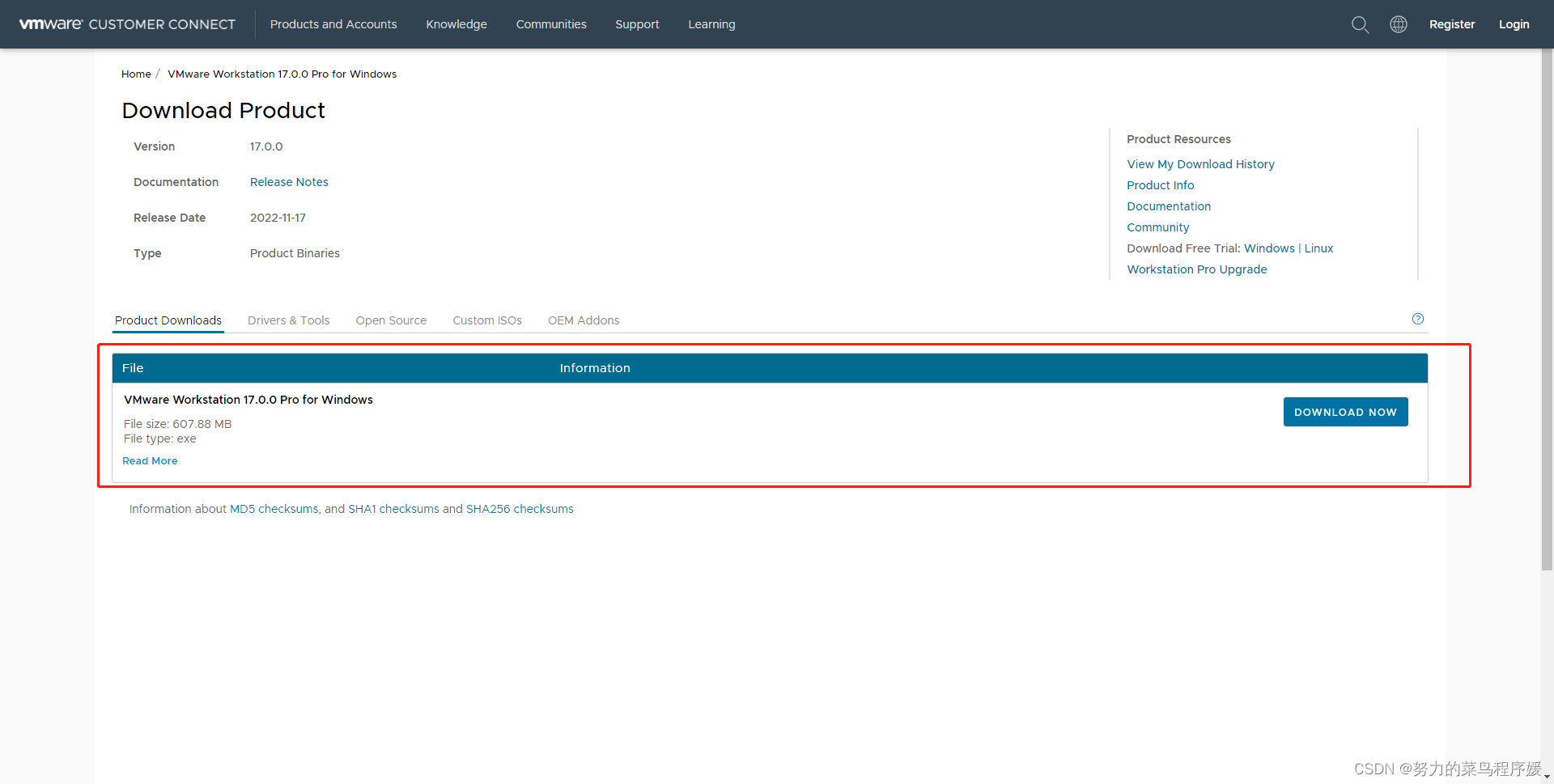Open Workstation Pro Upgrade link
This screenshot has width=1554, height=784.
pos(1196,269)
